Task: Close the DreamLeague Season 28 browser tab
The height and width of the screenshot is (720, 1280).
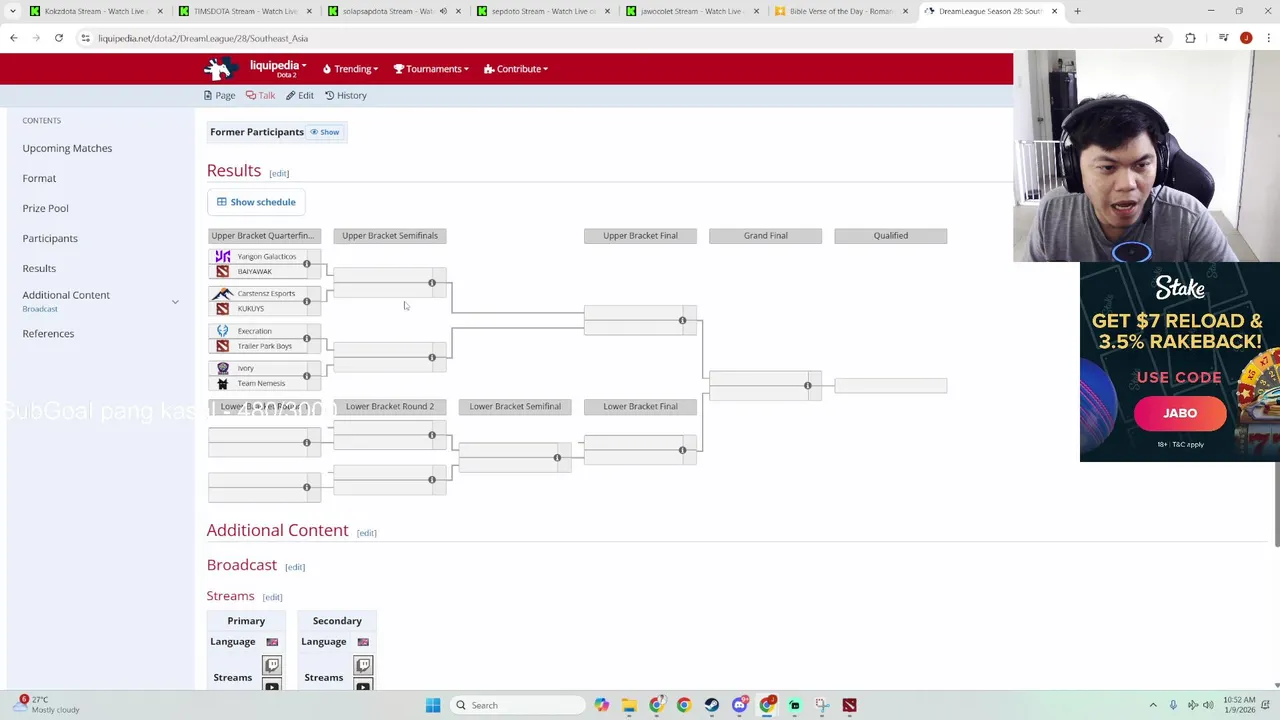Action: (1054, 11)
